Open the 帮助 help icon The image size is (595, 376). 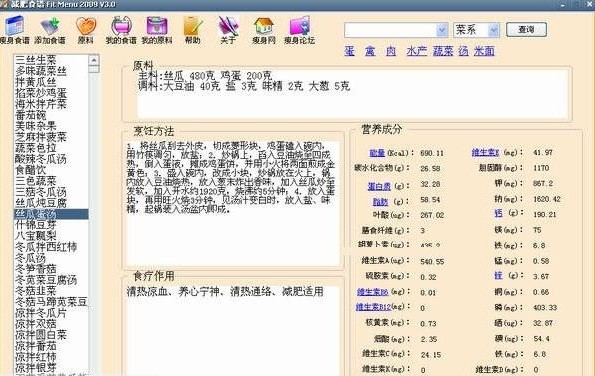click(x=192, y=30)
